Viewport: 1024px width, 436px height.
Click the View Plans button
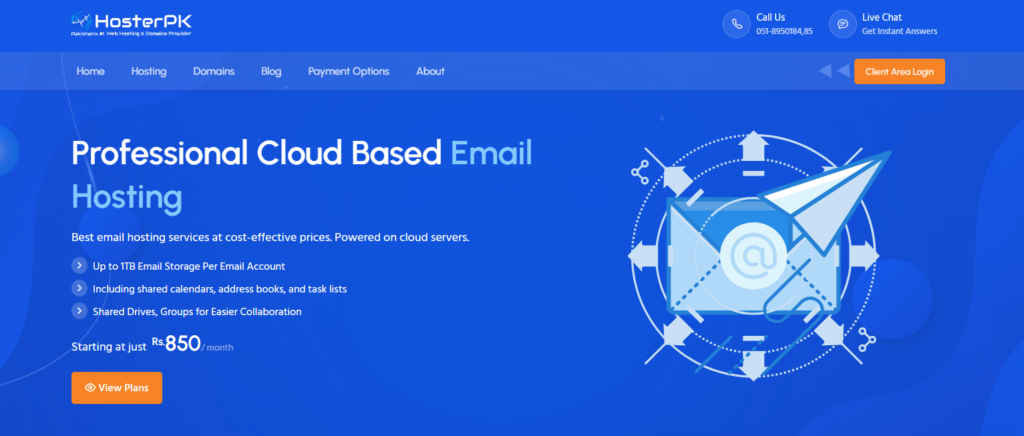click(117, 388)
